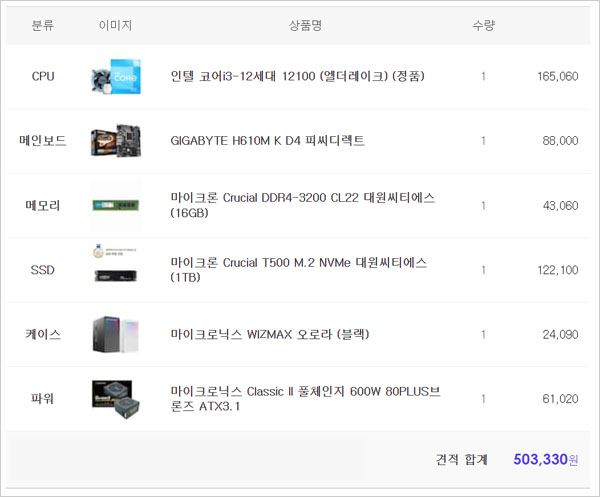
Task: Open the Crucial DDR4 memory stick thumbnail
Action: click(116, 205)
